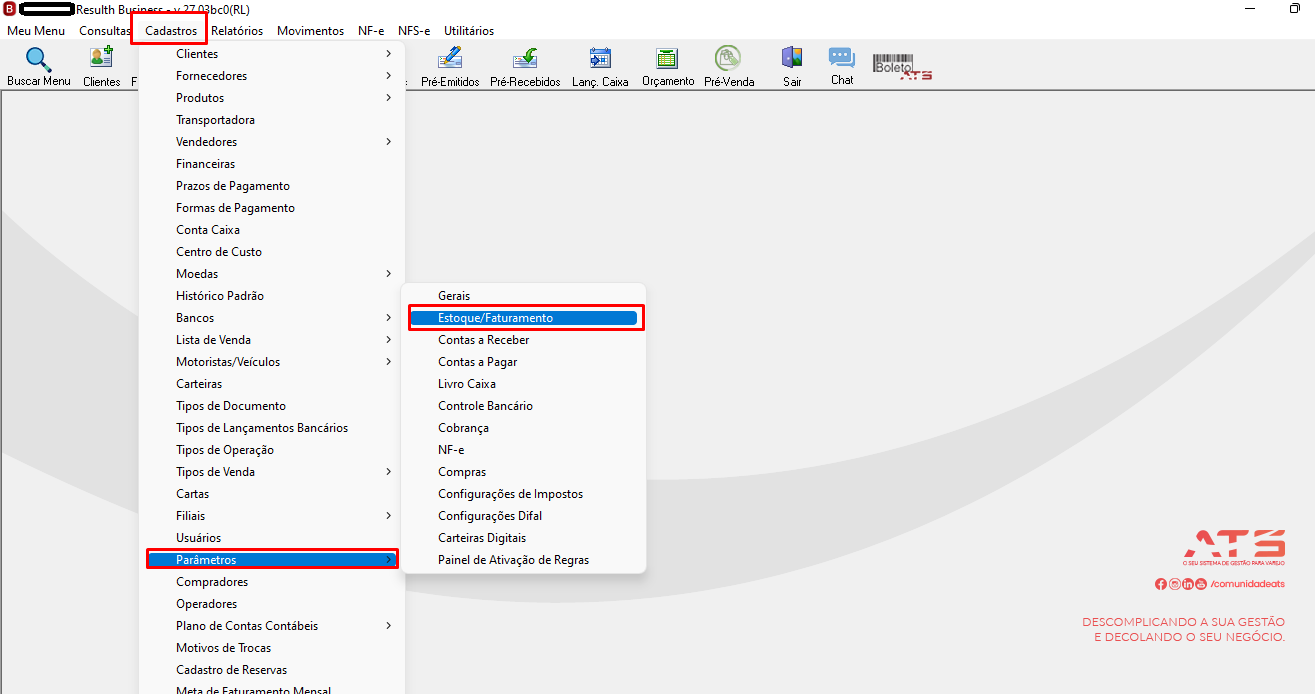The width and height of the screenshot is (1315, 694).
Task: Open Clientes toolbar icon
Action: click(x=101, y=58)
